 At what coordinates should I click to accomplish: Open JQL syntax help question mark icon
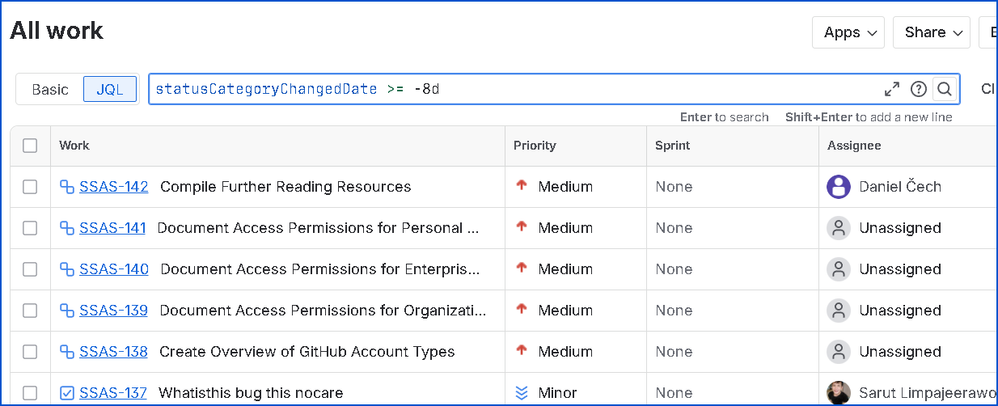point(918,89)
